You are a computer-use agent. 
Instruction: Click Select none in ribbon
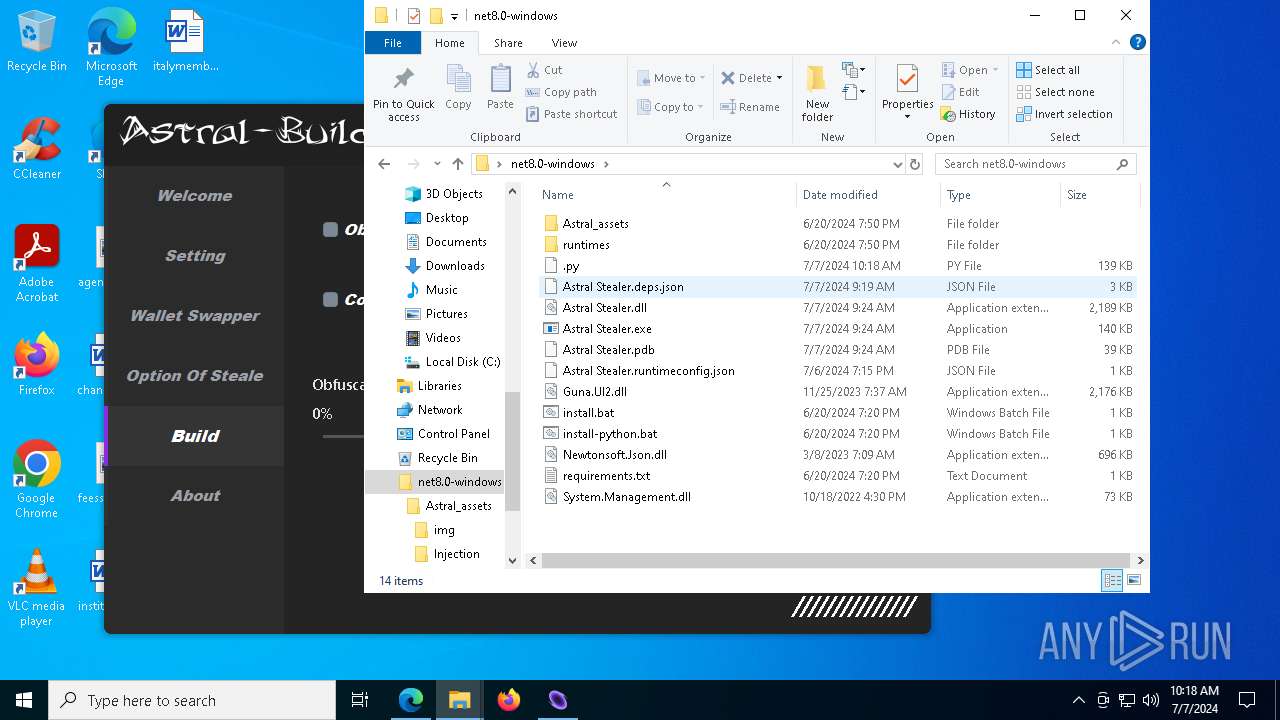point(1055,92)
